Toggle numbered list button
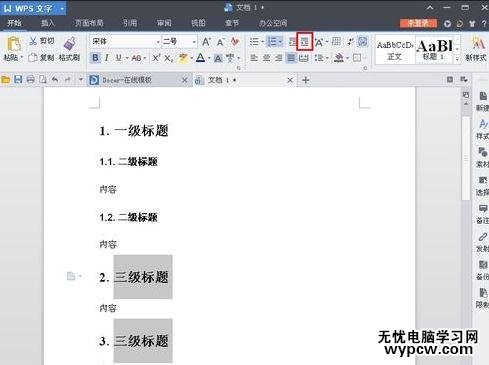489x365 pixels. pyautogui.click(x=272, y=42)
